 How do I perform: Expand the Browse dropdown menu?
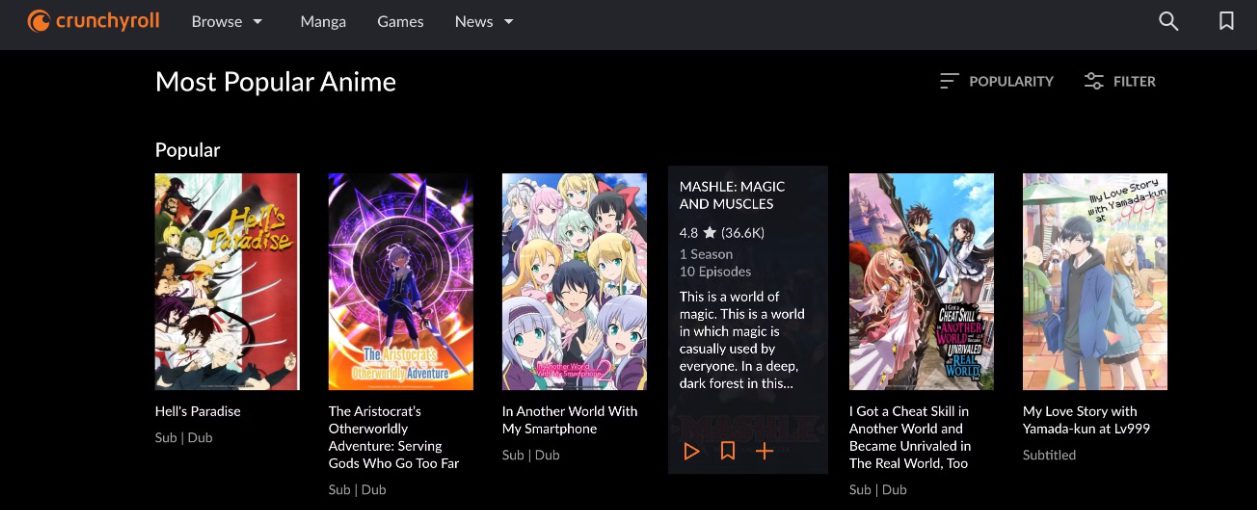(x=227, y=21)
